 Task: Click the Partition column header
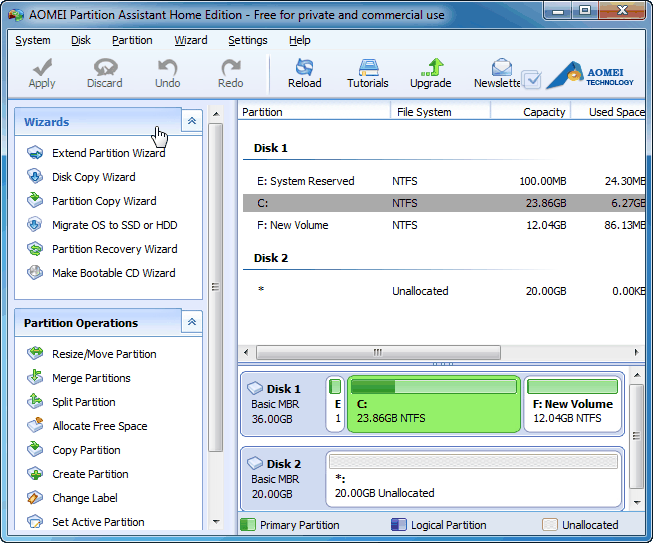click(x=314, y=112)
